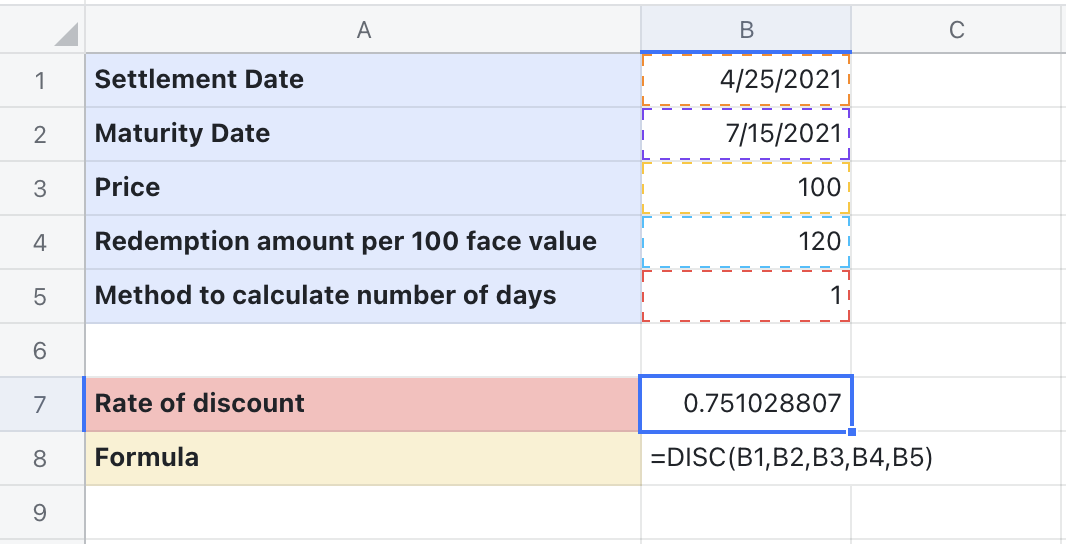This screenshot has width=1066, height=544.
Task: Click 'Method to calculate number of days' cell
Action: [363, 296]
